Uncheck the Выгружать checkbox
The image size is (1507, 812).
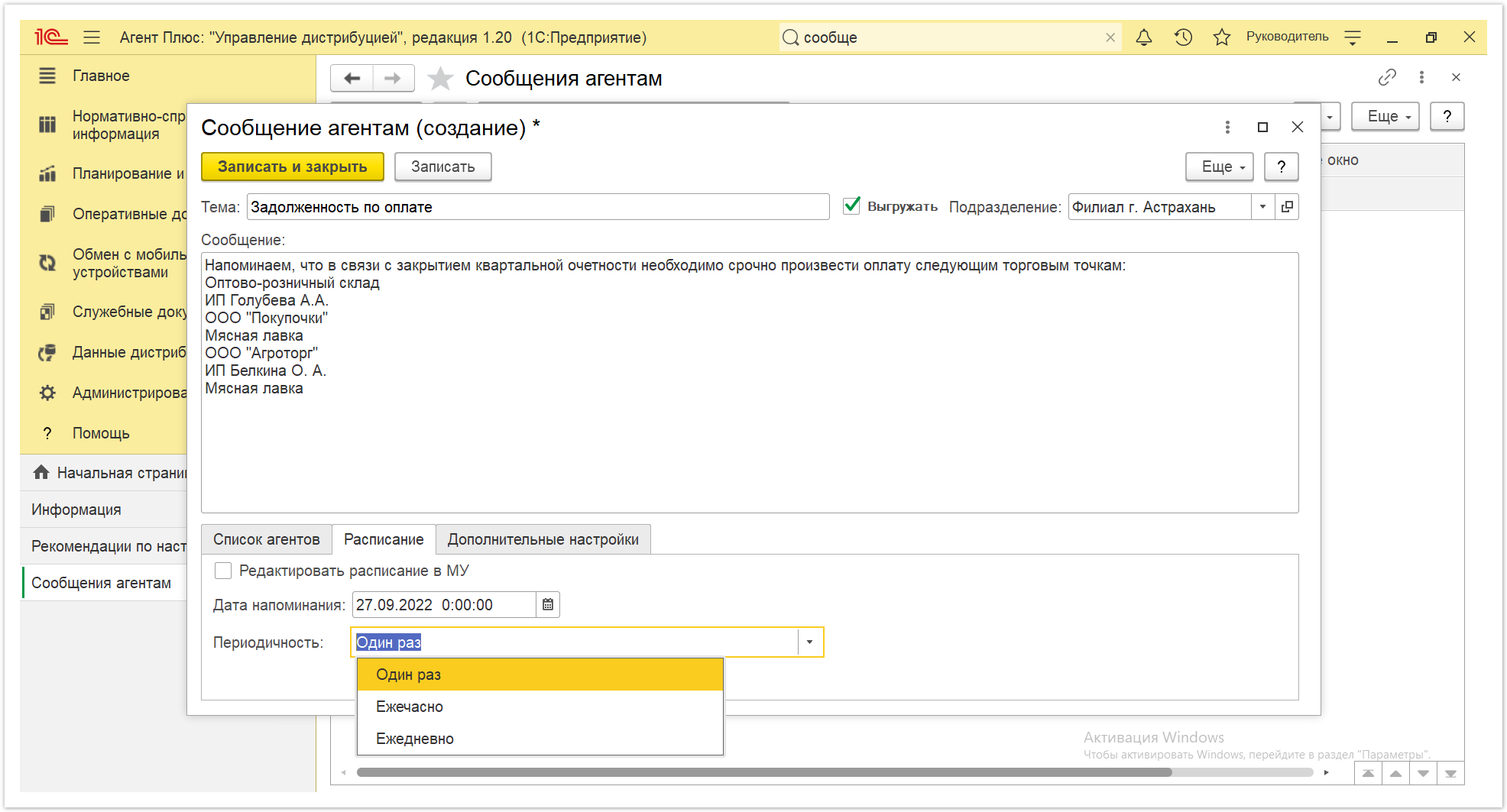click(x=851, y=205)
